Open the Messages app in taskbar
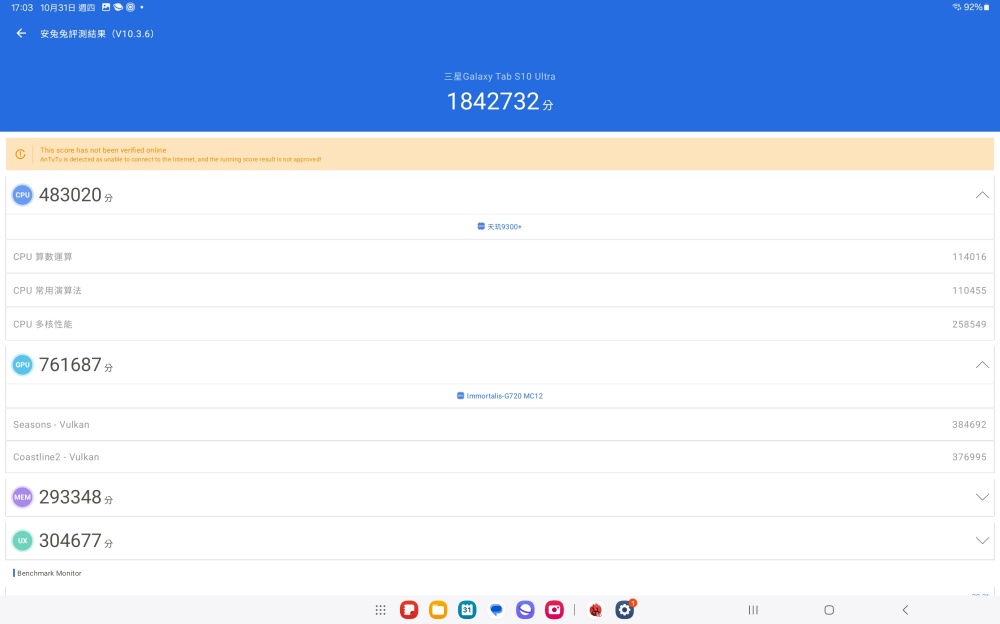The width and height of the screenshot is (1000, 624). pos(496,610)
